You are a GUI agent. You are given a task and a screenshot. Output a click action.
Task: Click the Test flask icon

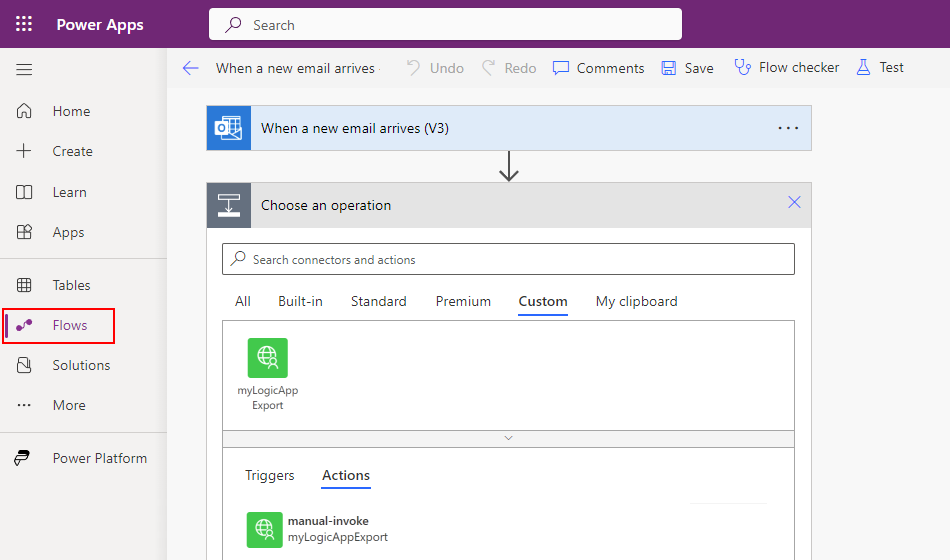(x=861, y=67)
